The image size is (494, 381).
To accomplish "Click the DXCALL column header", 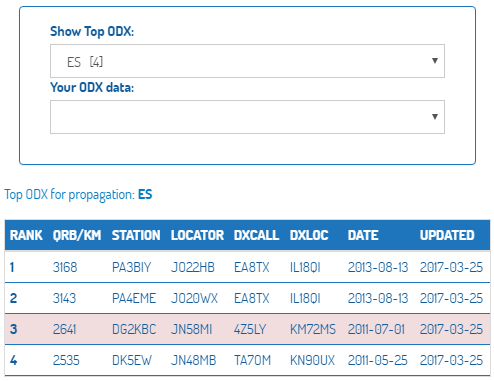I will click(256, 235).
